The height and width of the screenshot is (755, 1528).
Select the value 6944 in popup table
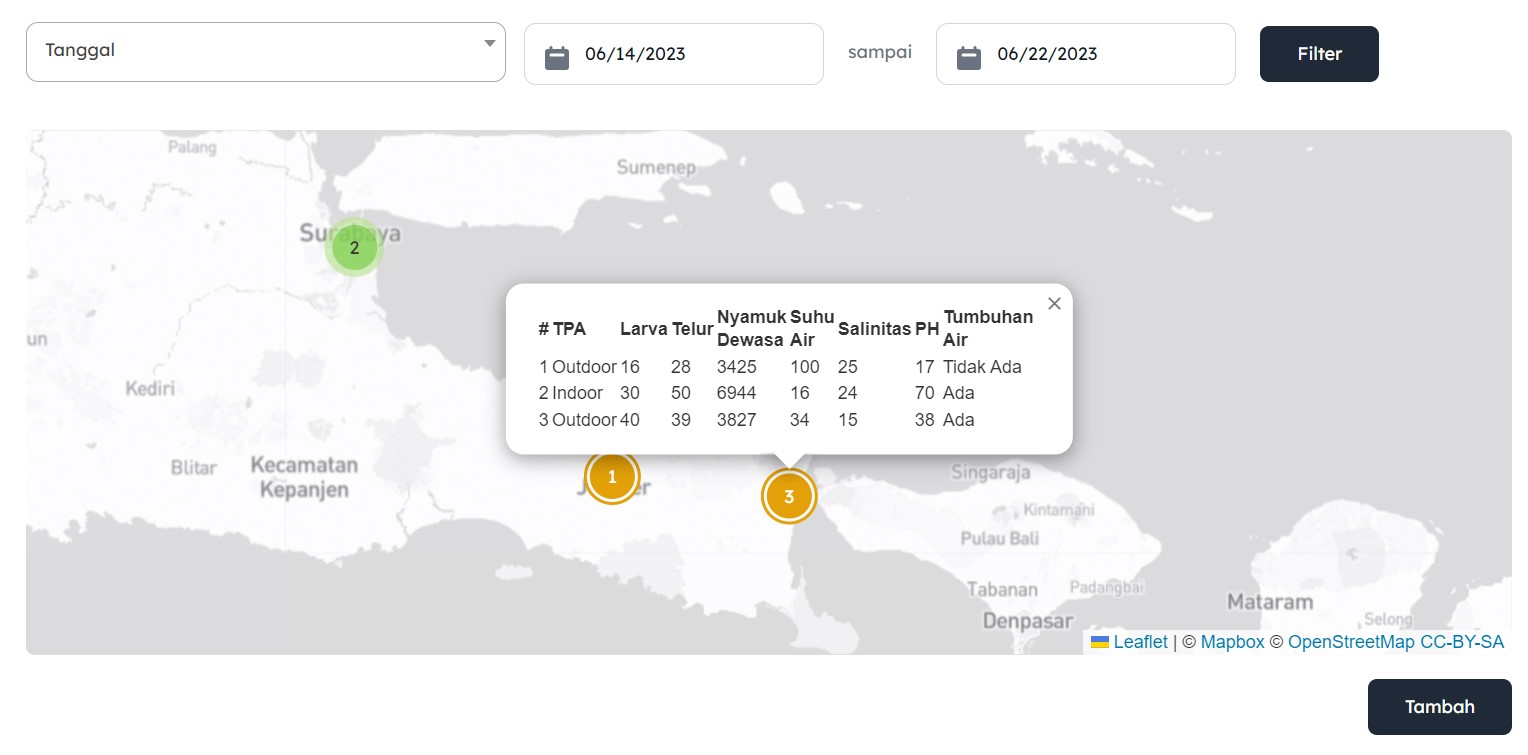click(x=737, y=393)
